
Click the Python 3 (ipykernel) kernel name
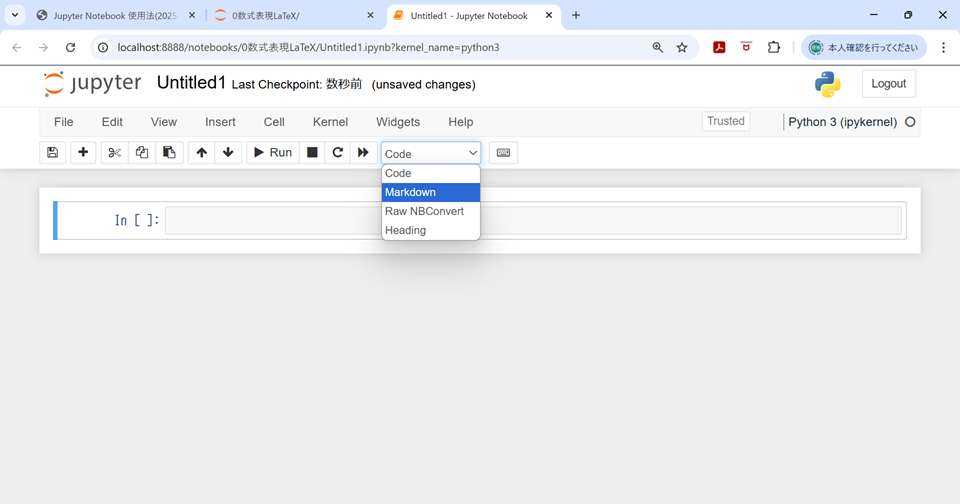pyautogui.click(x=842, y=122)
